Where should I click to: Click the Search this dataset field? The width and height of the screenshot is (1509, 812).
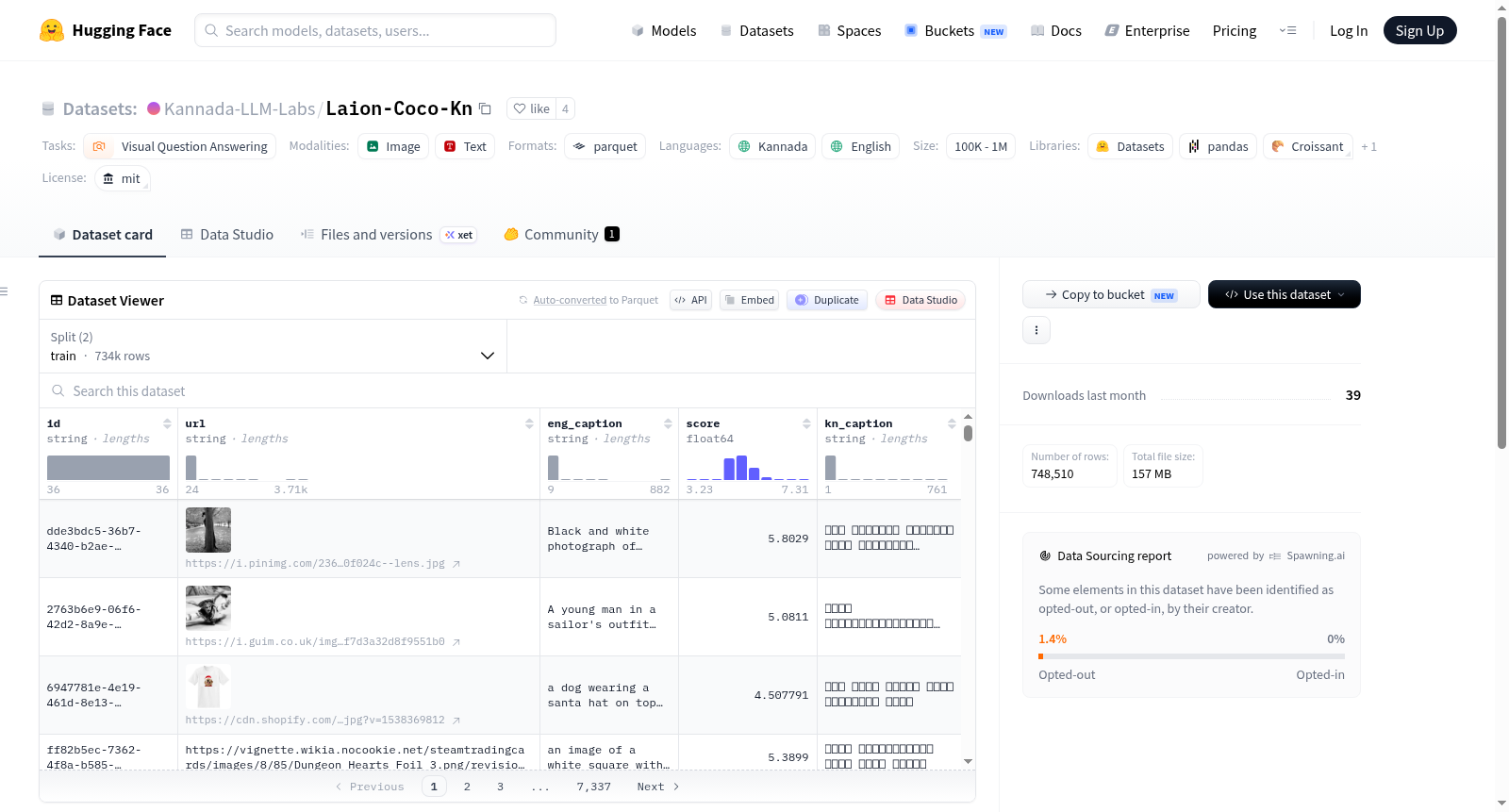[x=507, y=390]
